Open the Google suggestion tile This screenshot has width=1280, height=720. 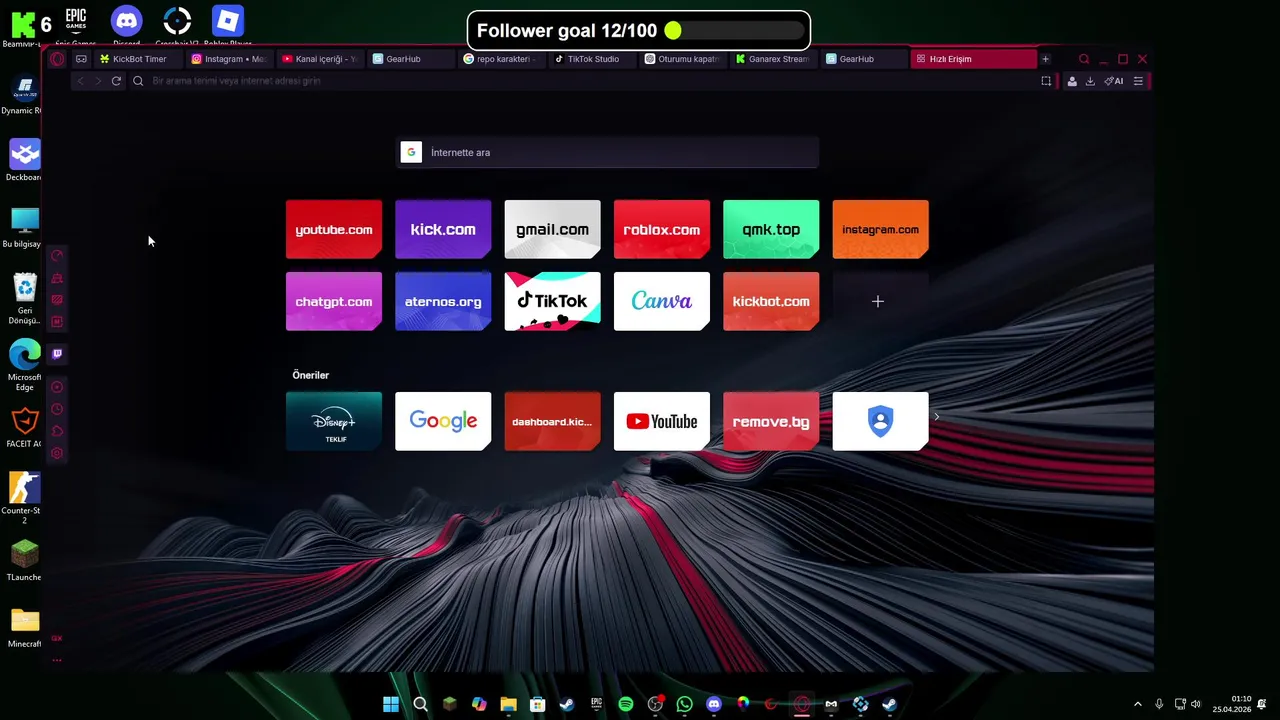(x=443, y=421)
